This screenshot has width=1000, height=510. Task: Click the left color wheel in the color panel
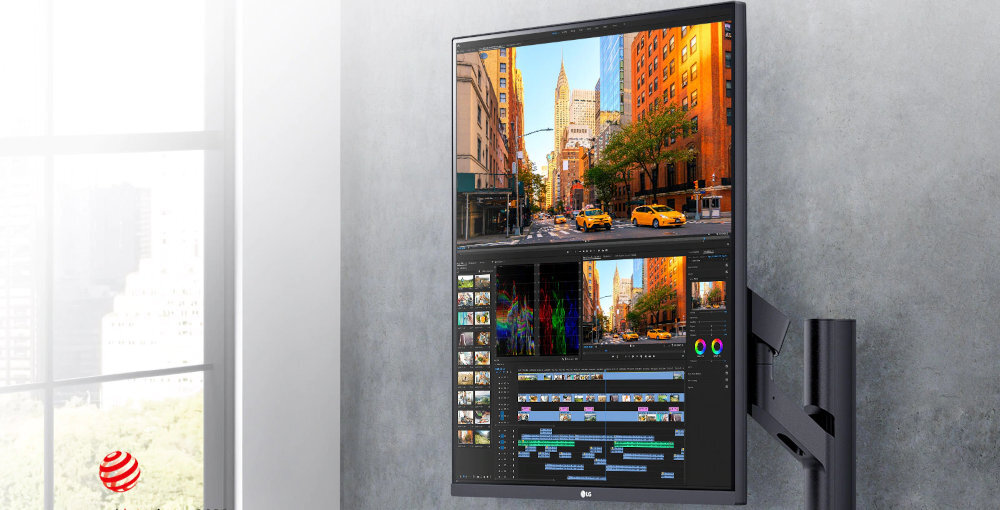point(700,346)
